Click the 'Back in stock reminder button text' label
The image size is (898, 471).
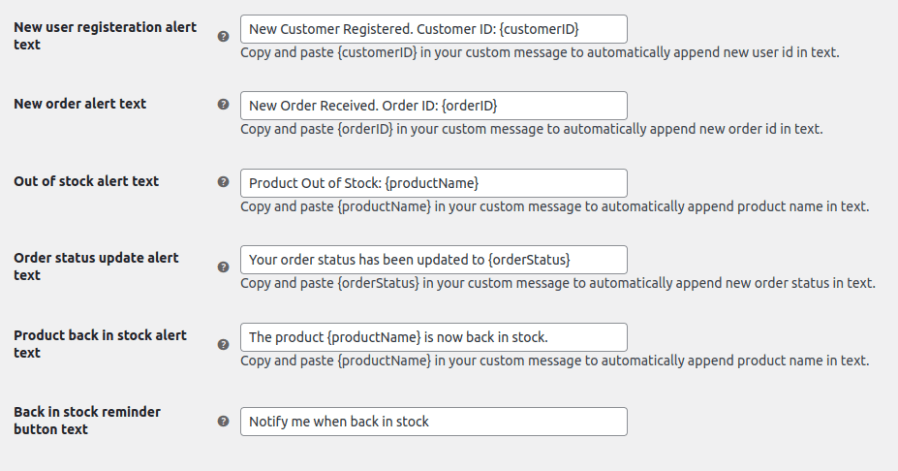tap(87, 420)
